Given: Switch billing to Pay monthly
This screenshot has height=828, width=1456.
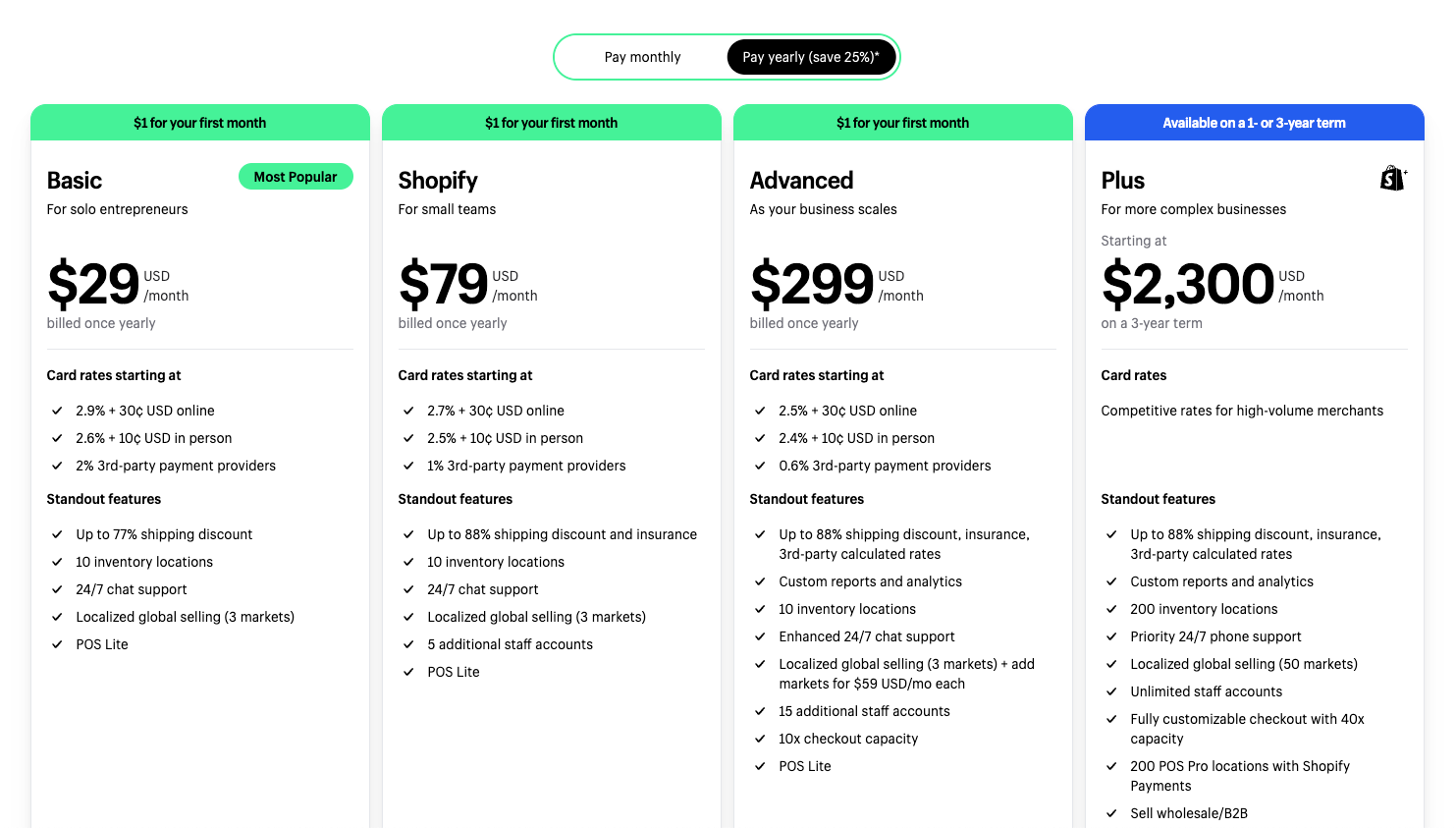Looking at the screenshot, I should [642, 57].
